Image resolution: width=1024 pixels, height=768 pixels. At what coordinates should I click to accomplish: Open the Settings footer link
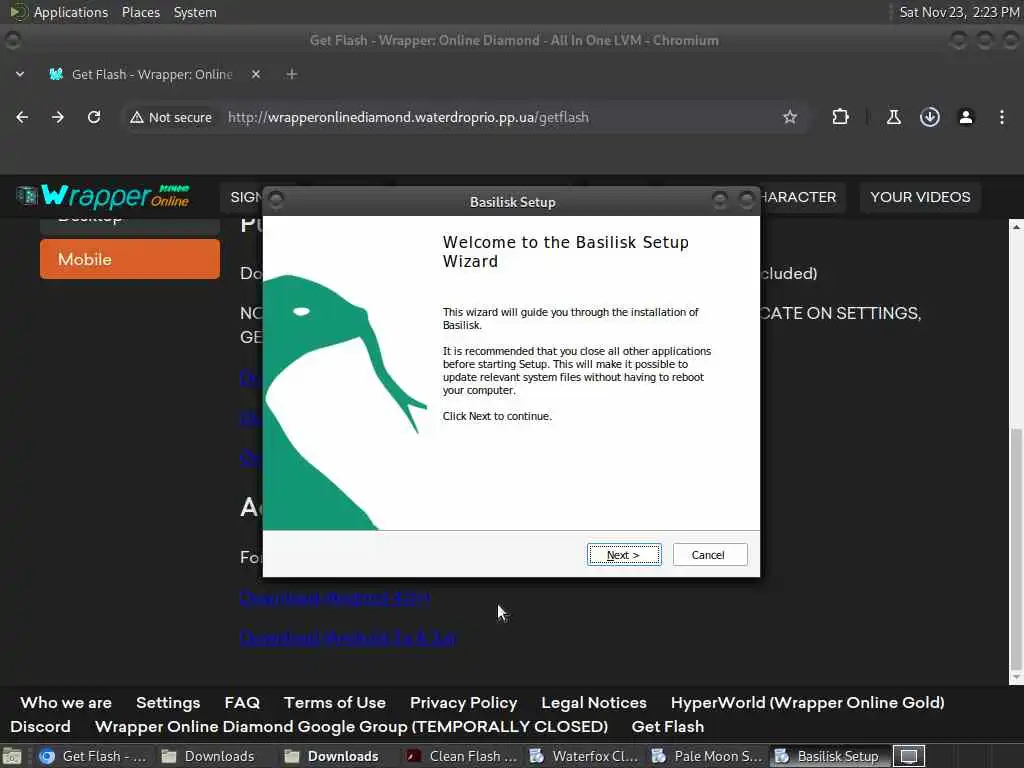(168, 703)
